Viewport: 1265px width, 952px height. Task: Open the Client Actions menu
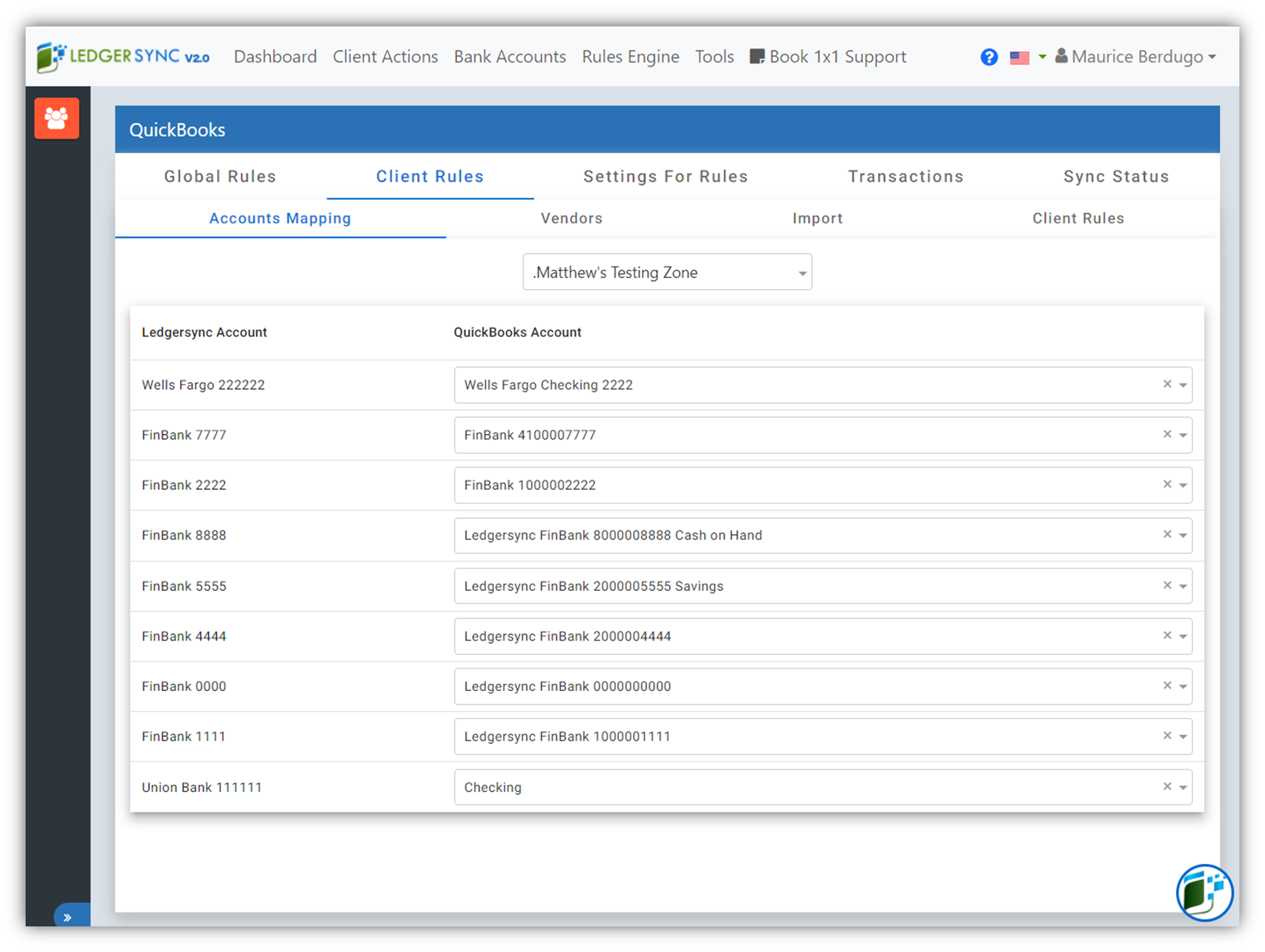point(385,57)
